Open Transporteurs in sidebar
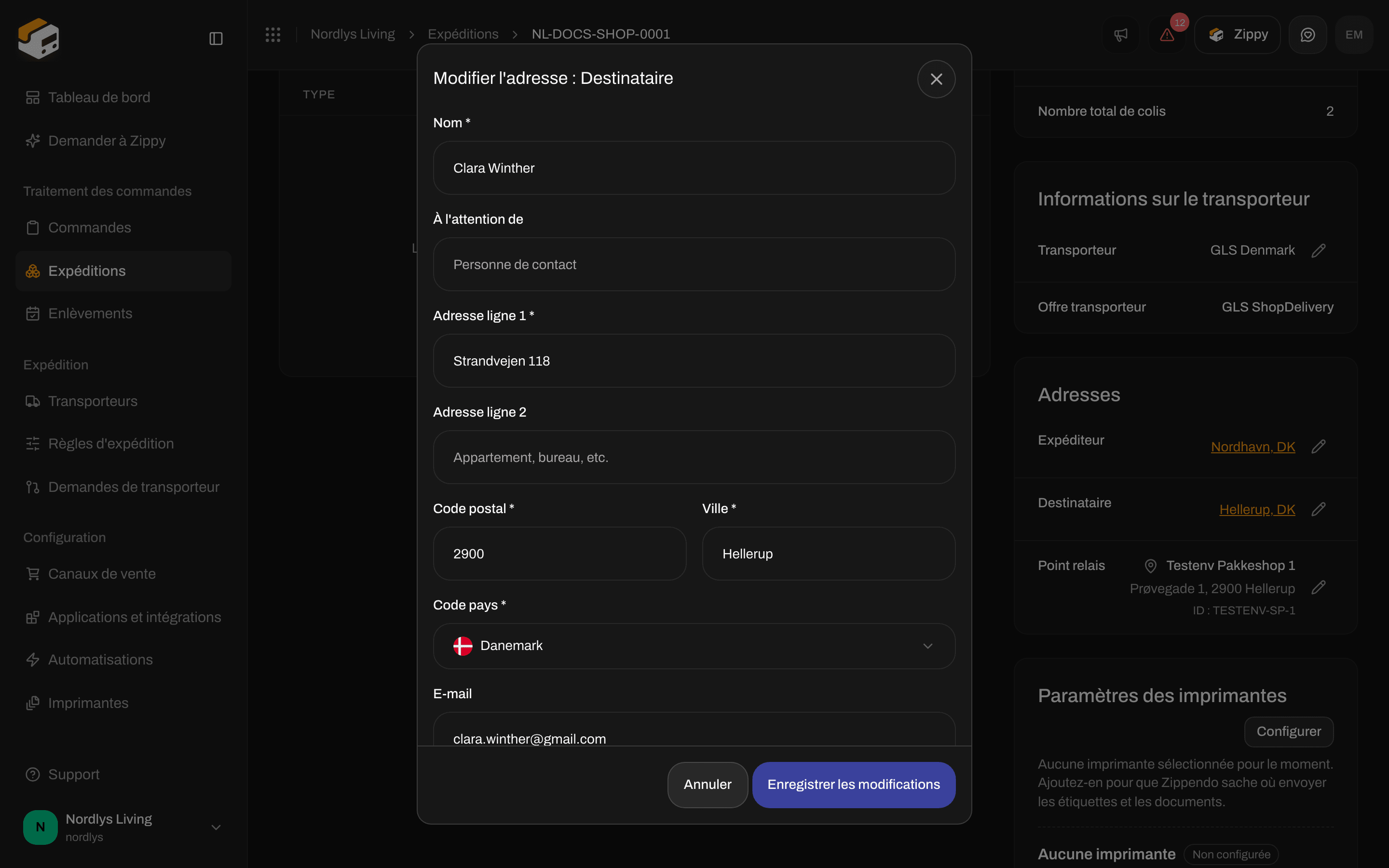This screenshot has width=1389, height=868. tap(123, 401)
